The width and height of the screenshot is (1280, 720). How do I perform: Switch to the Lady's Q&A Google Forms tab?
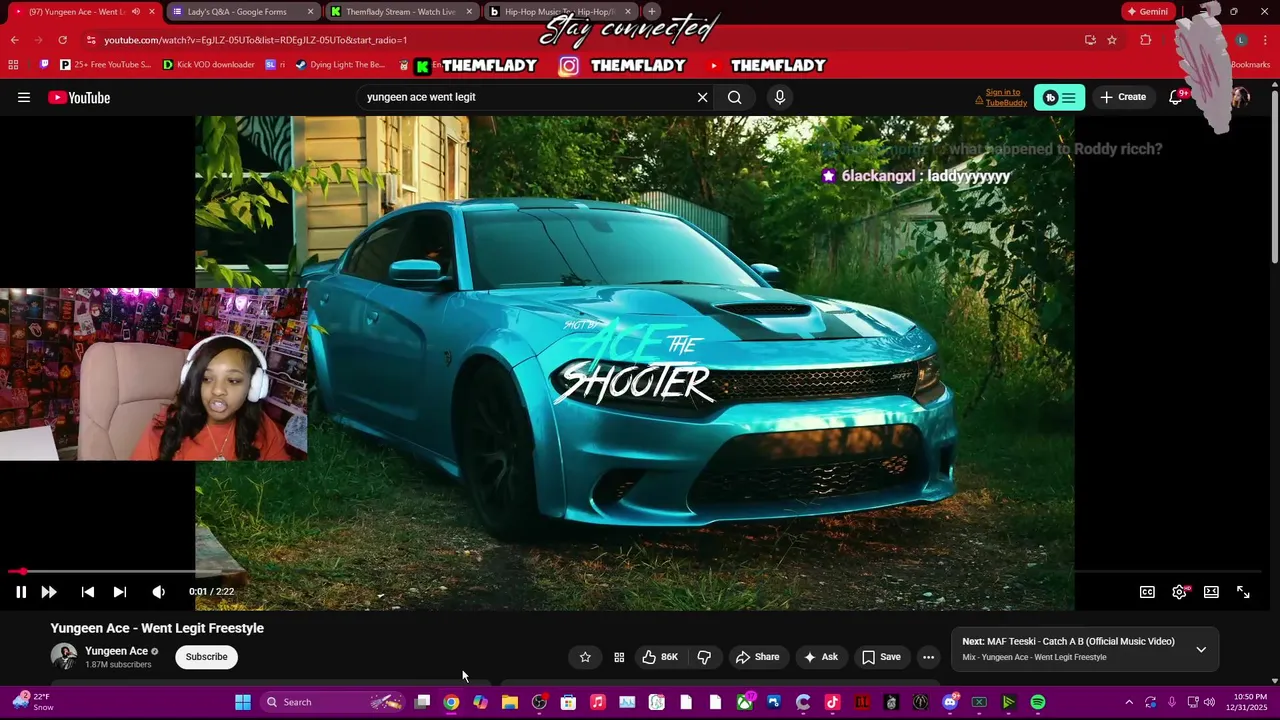(241, 12)
